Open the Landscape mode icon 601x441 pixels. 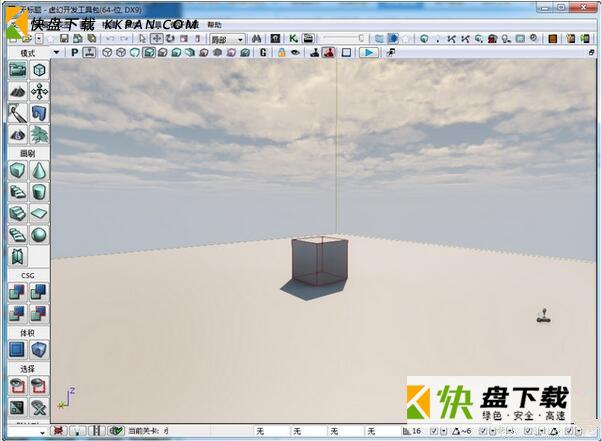pos(18,134)
